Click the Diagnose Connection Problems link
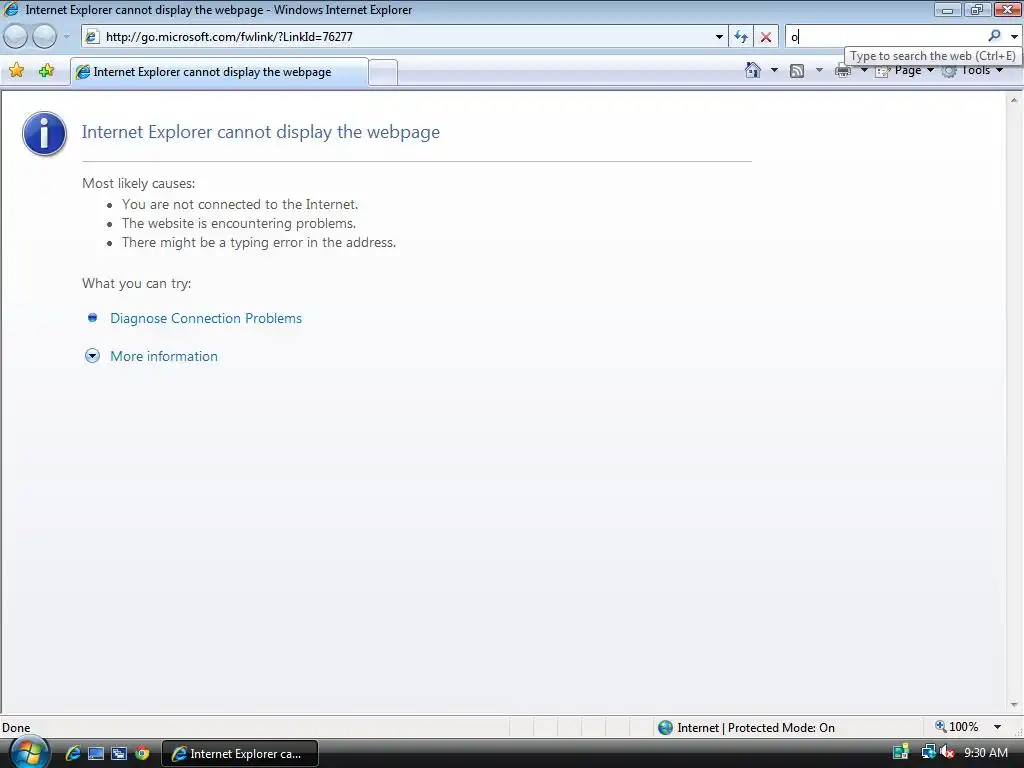This screenshot has width=1024, height=768. (206, 318)
